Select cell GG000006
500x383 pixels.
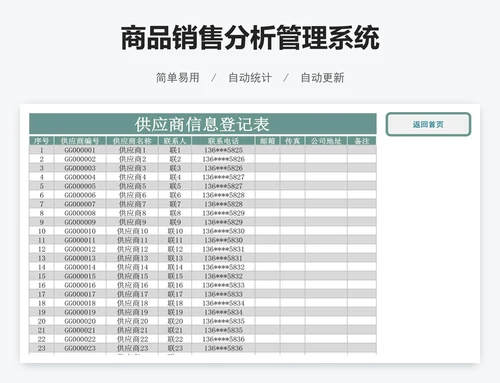[80, 195]
